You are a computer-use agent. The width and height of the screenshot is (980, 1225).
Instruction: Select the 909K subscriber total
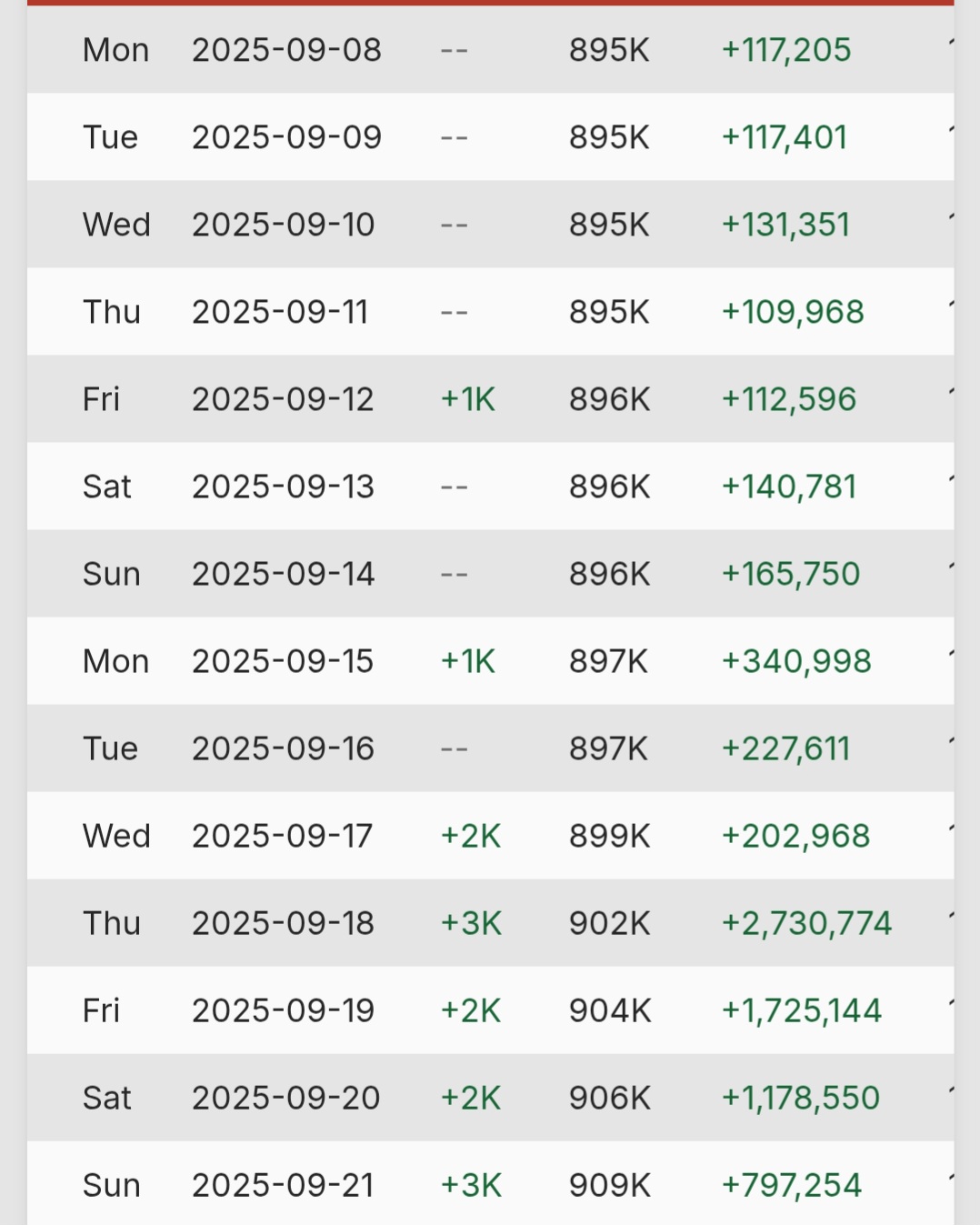tap(610, 1185)
